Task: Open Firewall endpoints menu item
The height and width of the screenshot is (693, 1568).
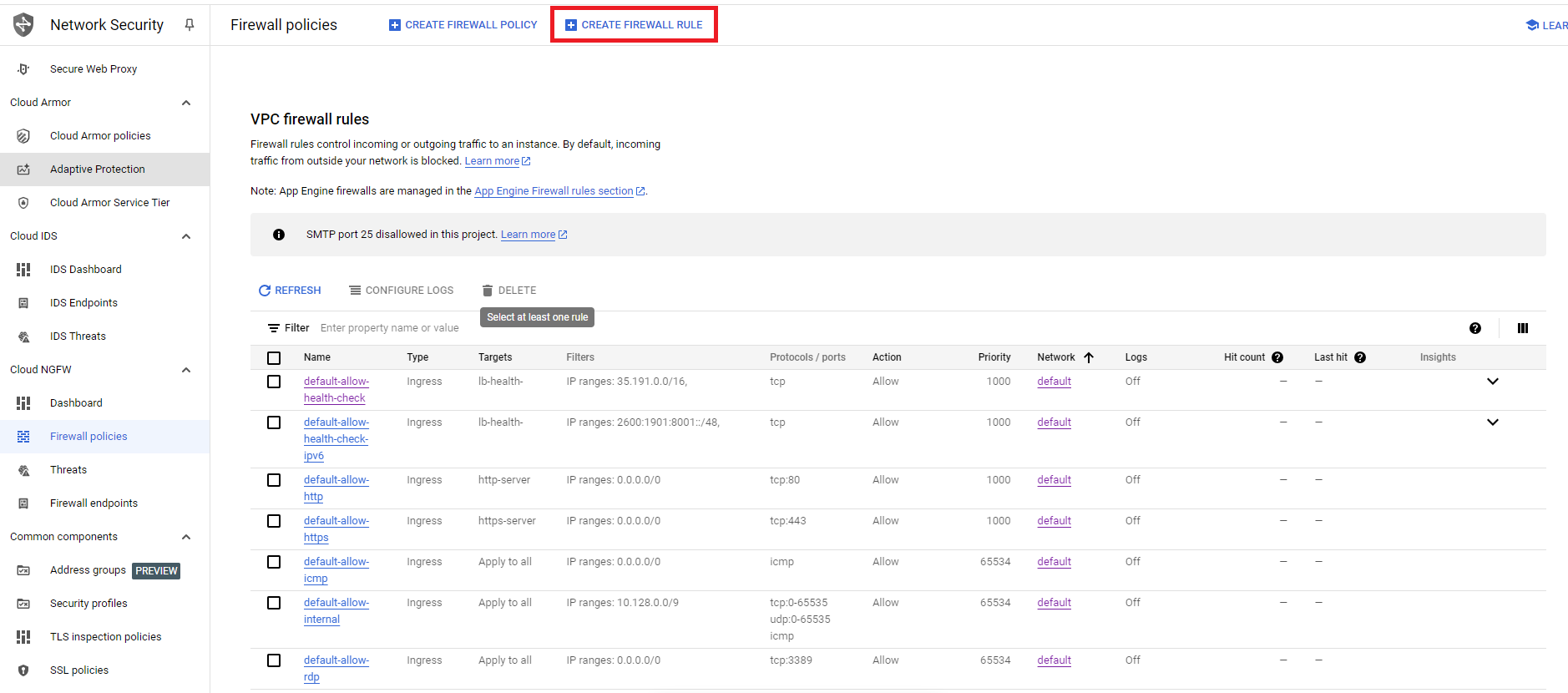Action: click(x=94, y=503)
